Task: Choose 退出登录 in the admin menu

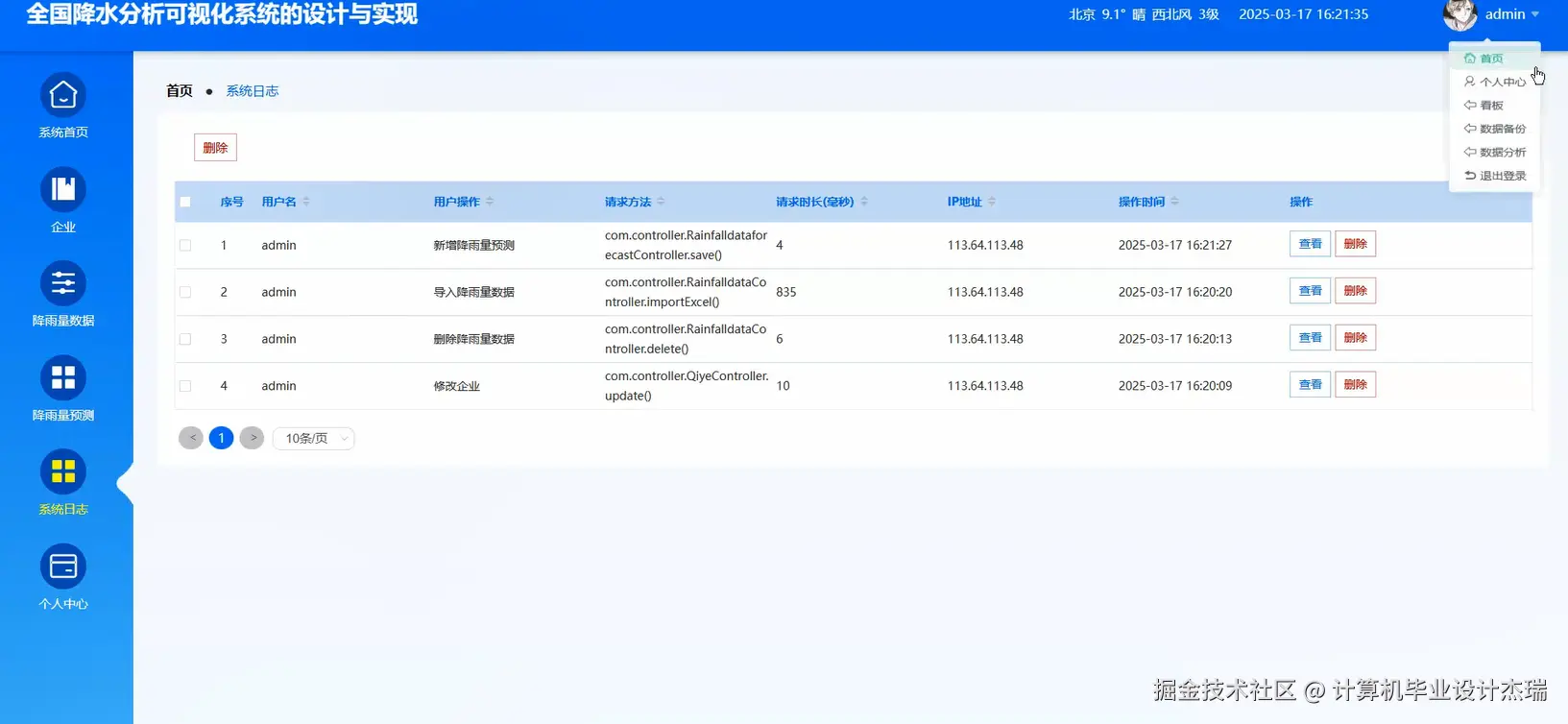Action: click(1495, 176)
